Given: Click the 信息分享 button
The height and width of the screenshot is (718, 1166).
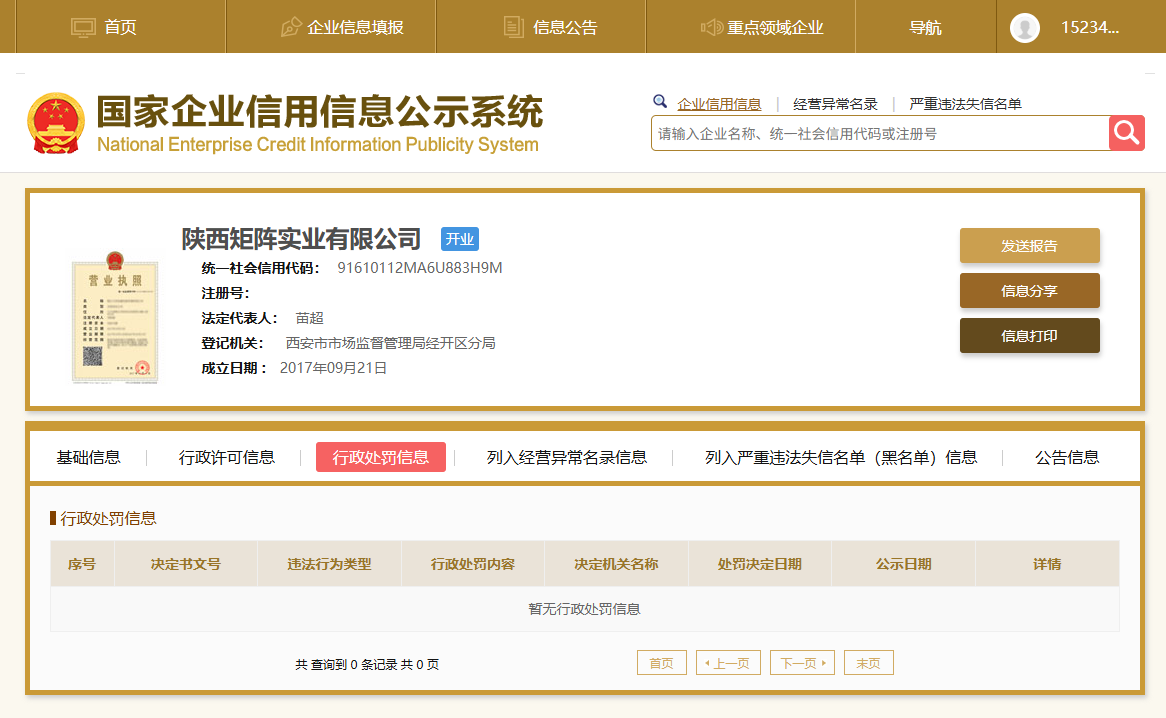Looking at the screenshot, I should (x=1029, y=291).
